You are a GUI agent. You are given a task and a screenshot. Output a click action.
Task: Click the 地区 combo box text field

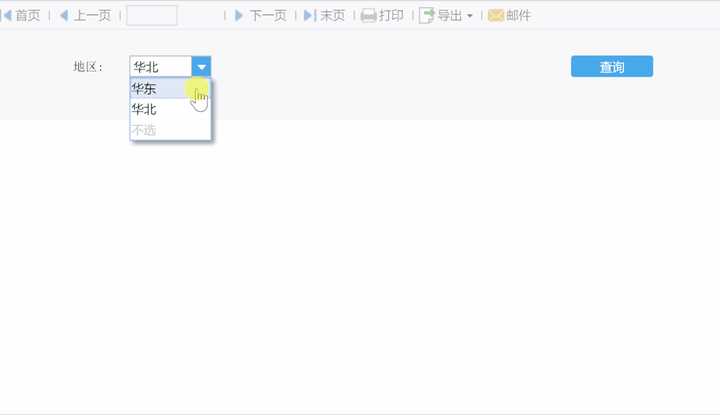point(160,67)
